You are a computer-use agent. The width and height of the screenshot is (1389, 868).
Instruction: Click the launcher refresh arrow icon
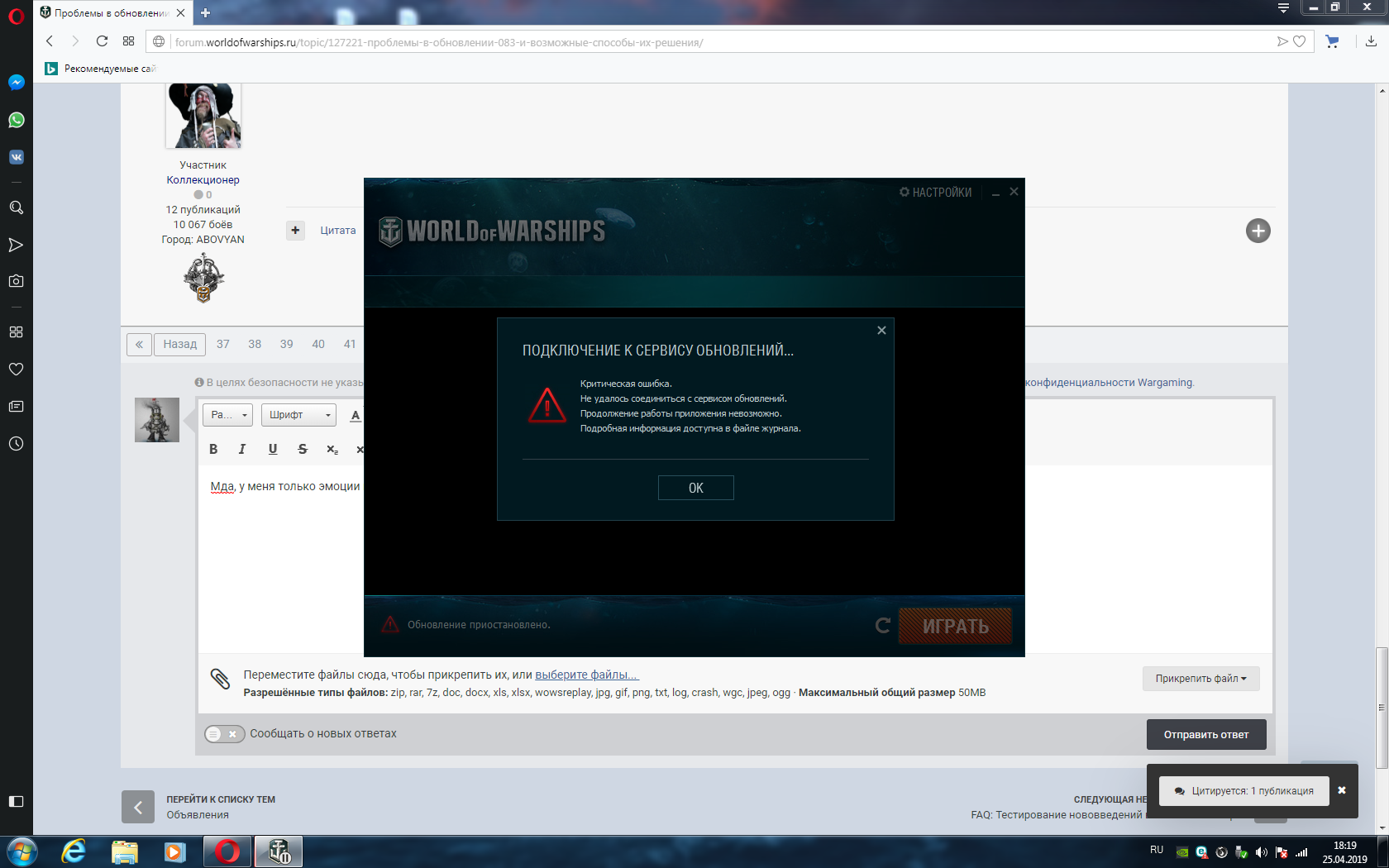tap(883, 626)
